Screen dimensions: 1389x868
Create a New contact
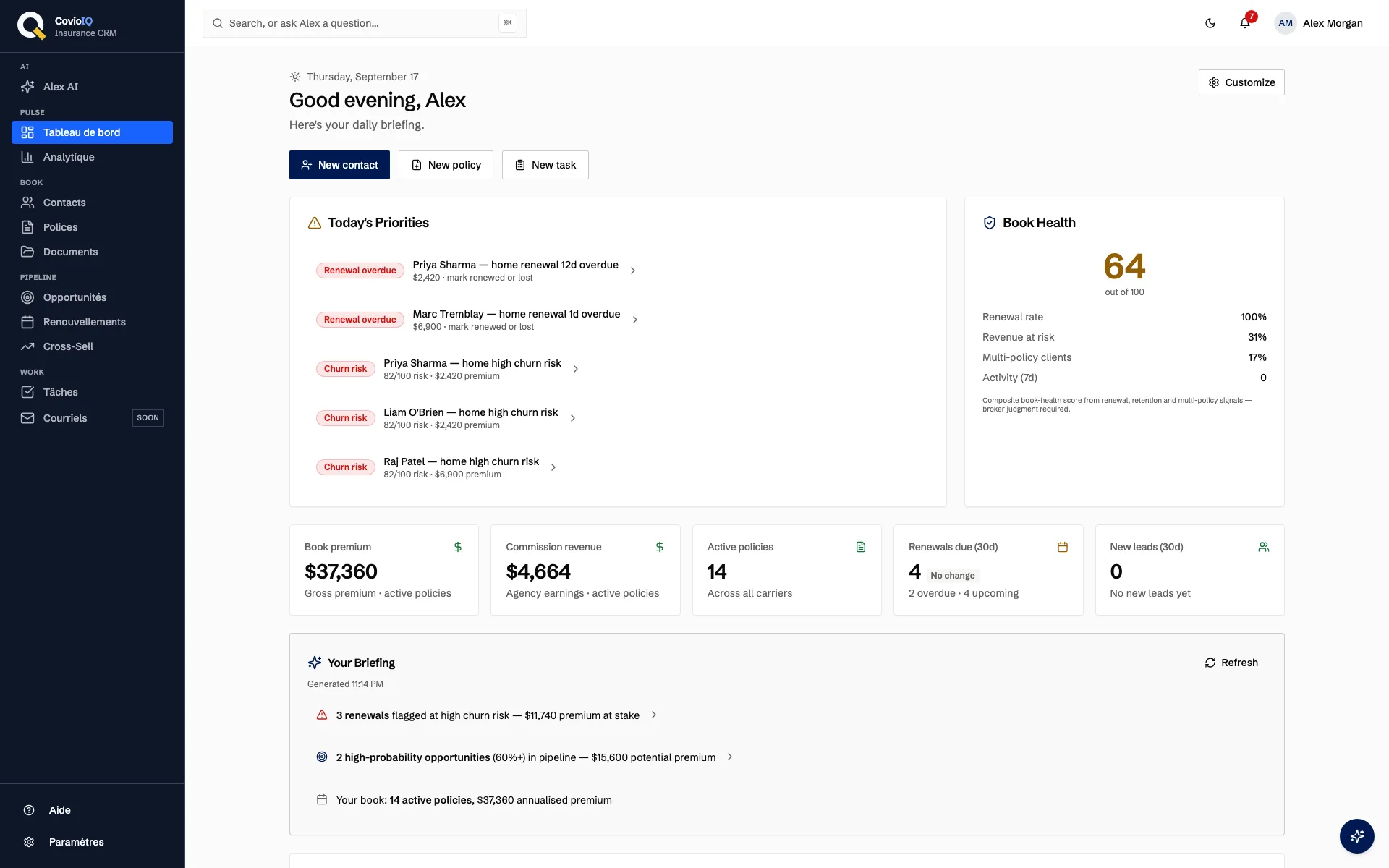click(x=339, y=165)
